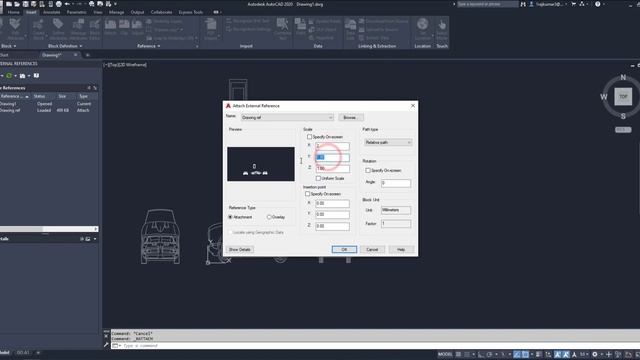640x360 pixels.
Task: Click the Show Details button
Action: [240, 249]
